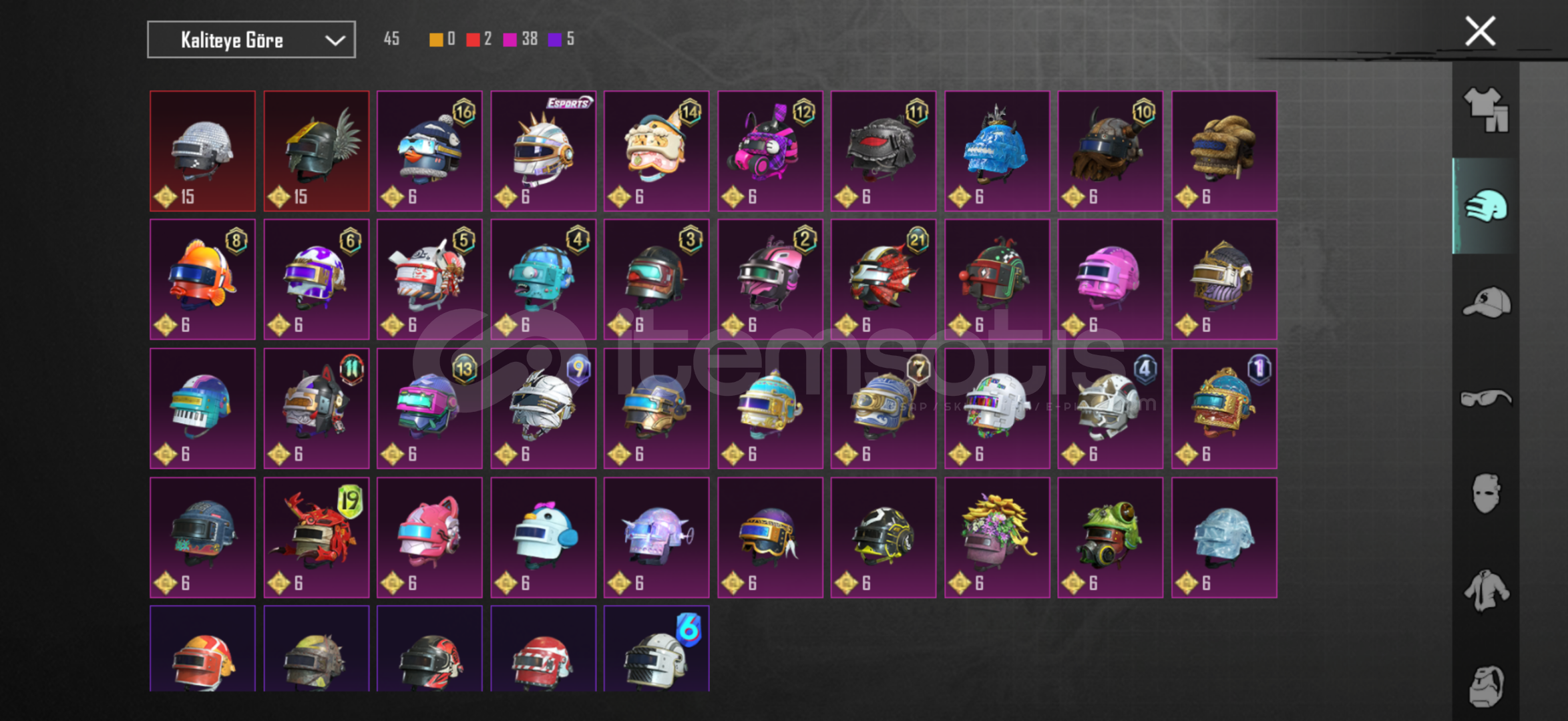Select the Esports-tagged white spiked helmet
Screen dimensions: 1568x721
click(544, 151)
